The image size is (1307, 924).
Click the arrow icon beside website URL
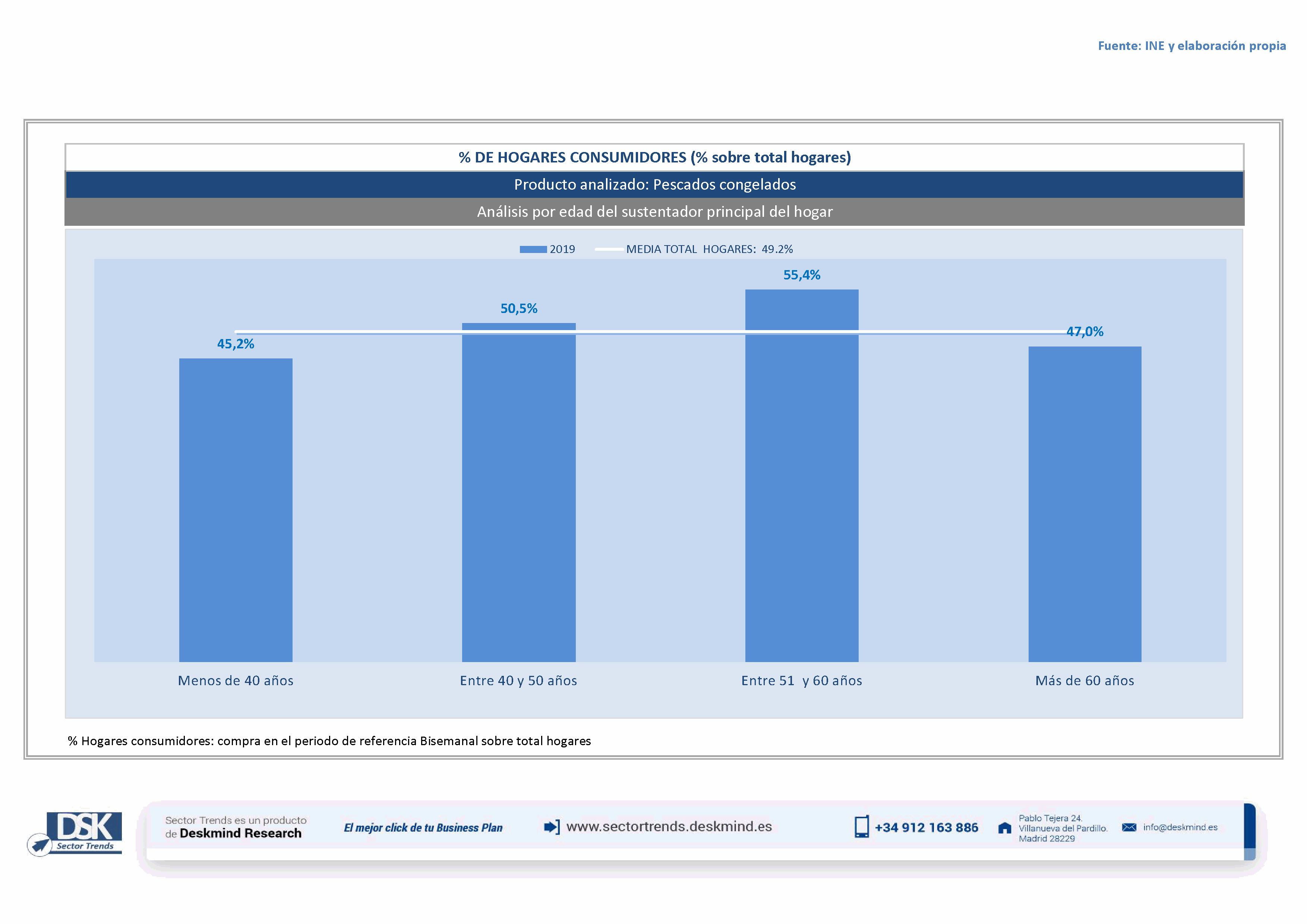551,827
